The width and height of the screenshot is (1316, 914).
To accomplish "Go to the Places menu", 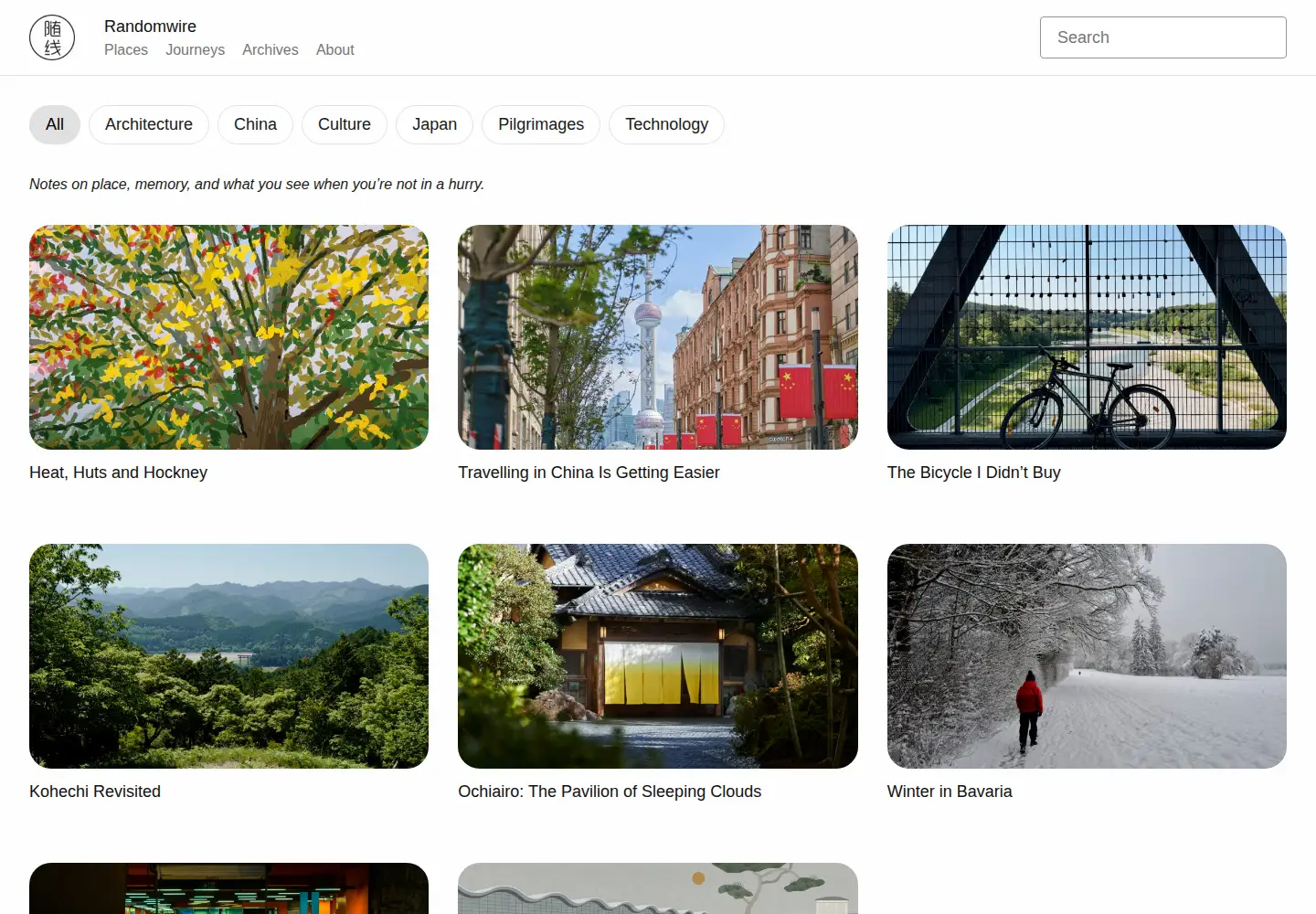I will point(126,50).
